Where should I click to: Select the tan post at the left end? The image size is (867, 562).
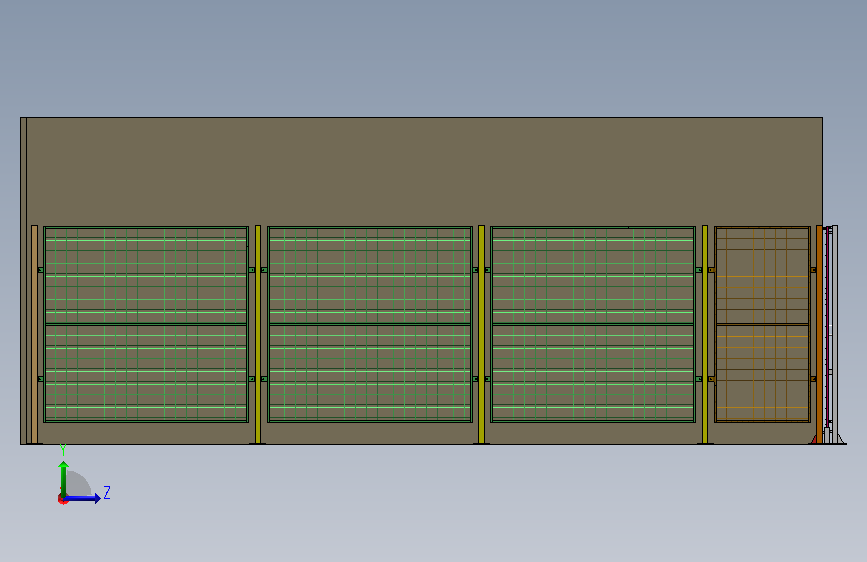(35, 334)
